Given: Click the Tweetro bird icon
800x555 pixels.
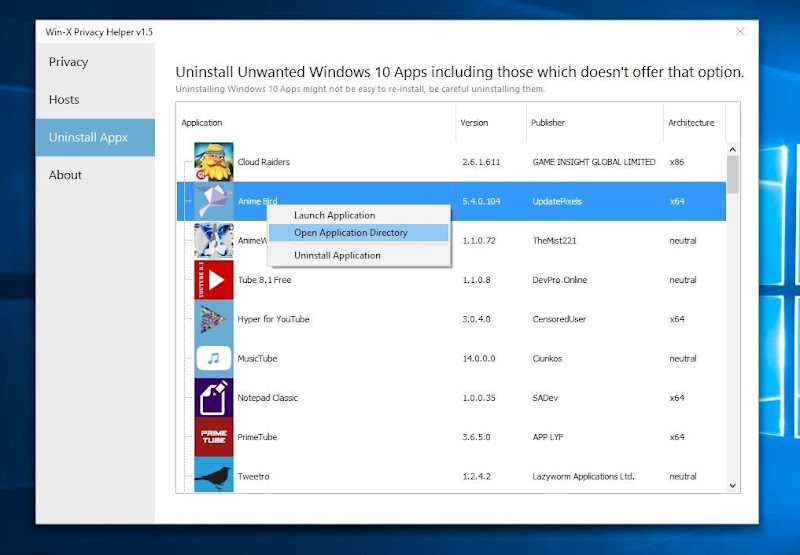Looking at the screenshot, I should pos(214,475).
